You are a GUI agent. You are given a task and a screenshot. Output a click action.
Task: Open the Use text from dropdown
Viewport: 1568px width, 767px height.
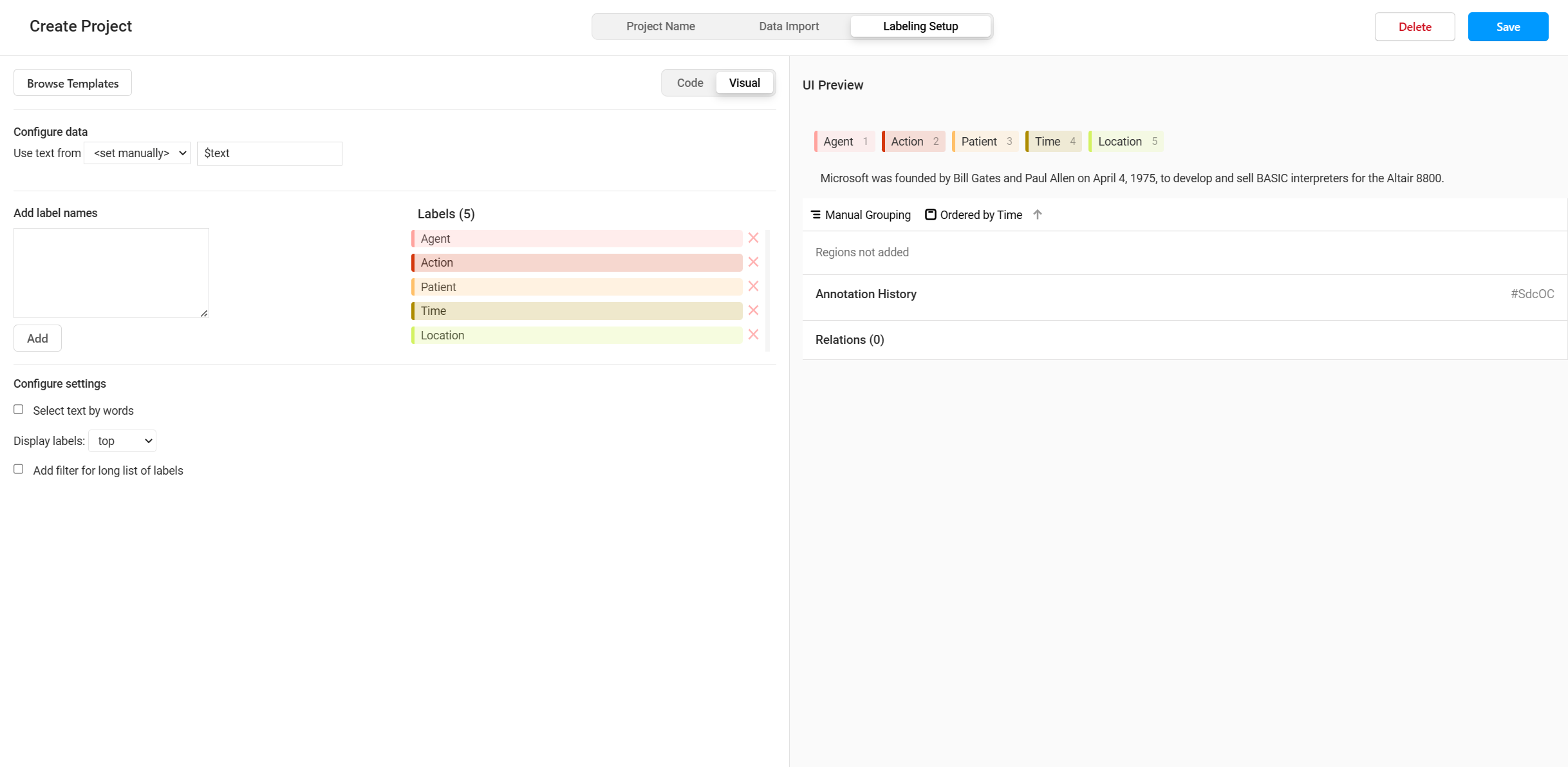point(137,153)
